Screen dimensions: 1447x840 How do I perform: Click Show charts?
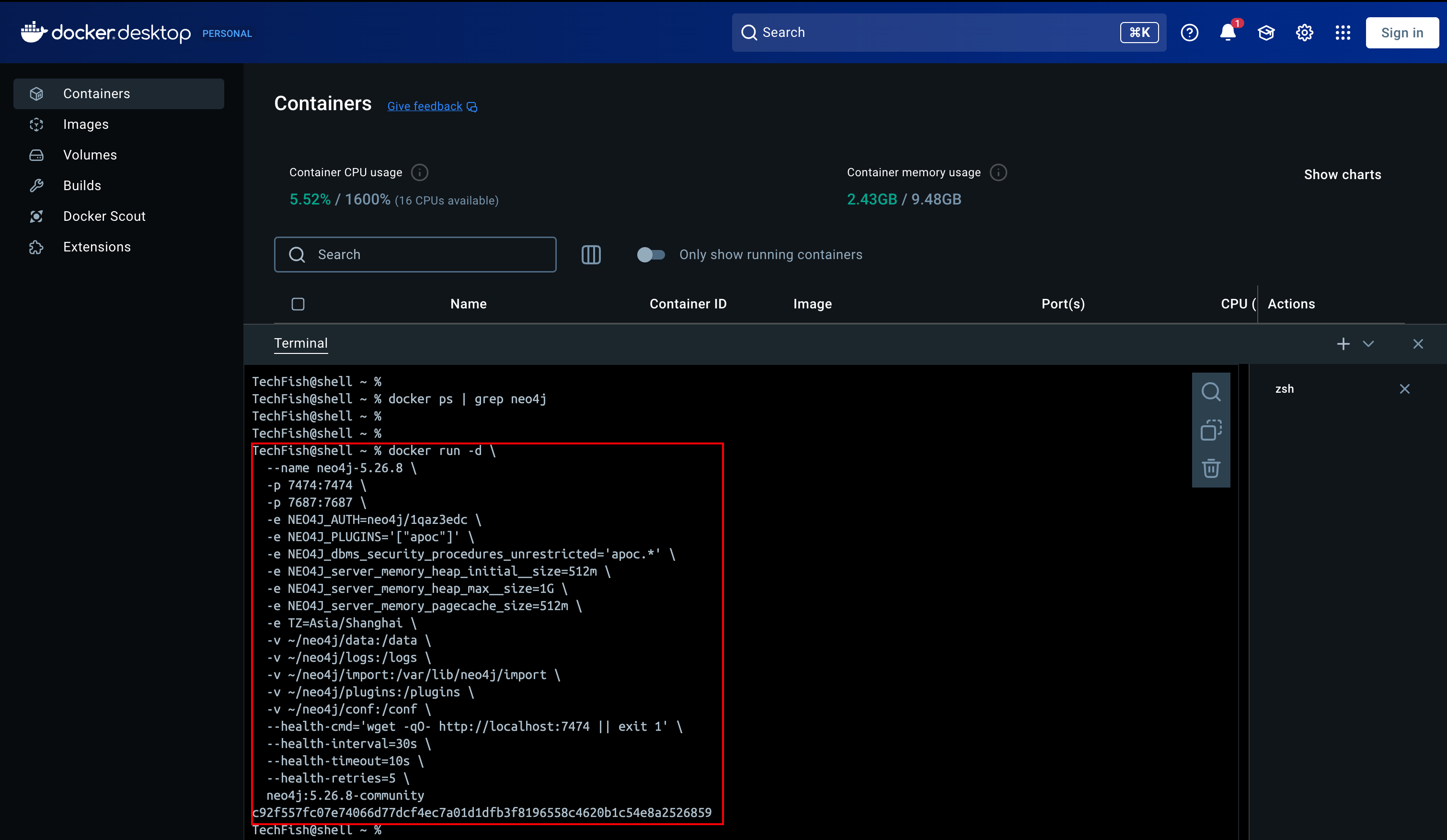pos(1343,174)
